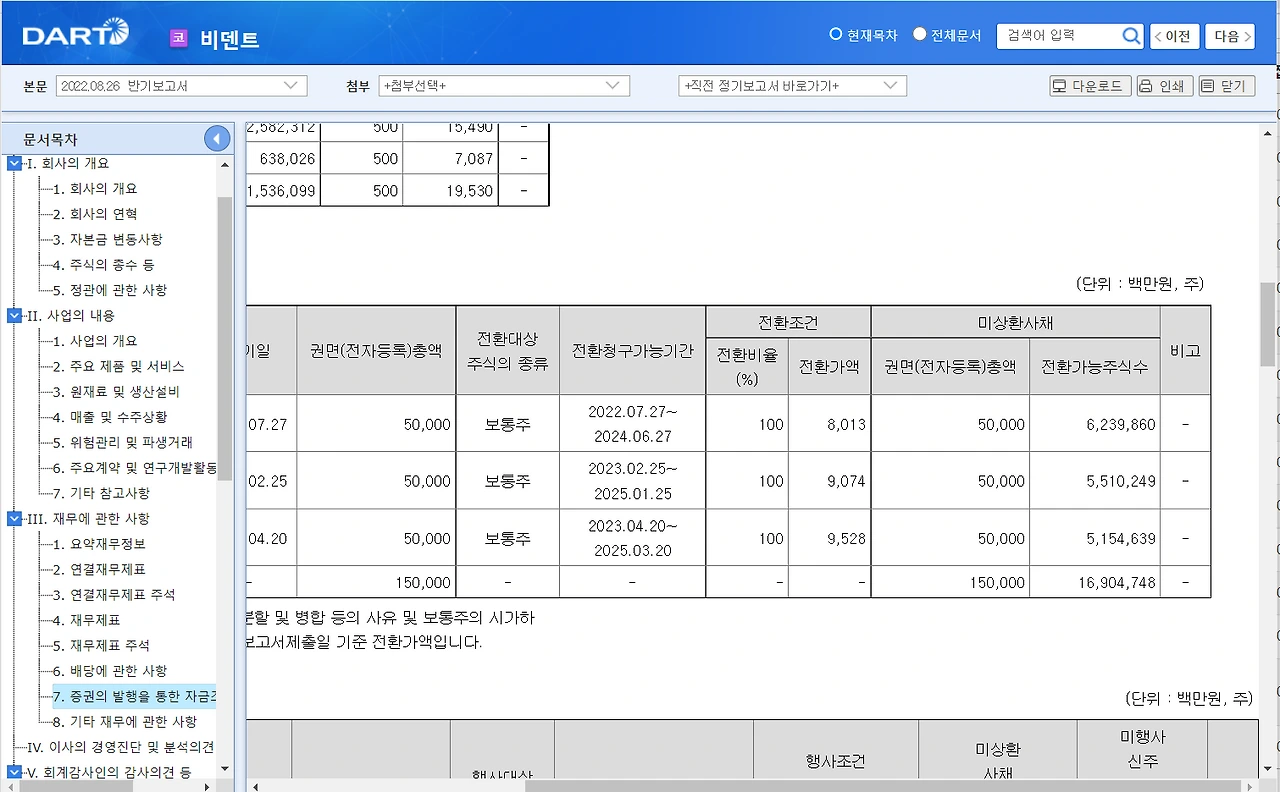Image resolution: width=1280 pixels, height=792 pixels.
Task: Click the 16,904,748 total shares cell
Action: [x=1095, y=582]
